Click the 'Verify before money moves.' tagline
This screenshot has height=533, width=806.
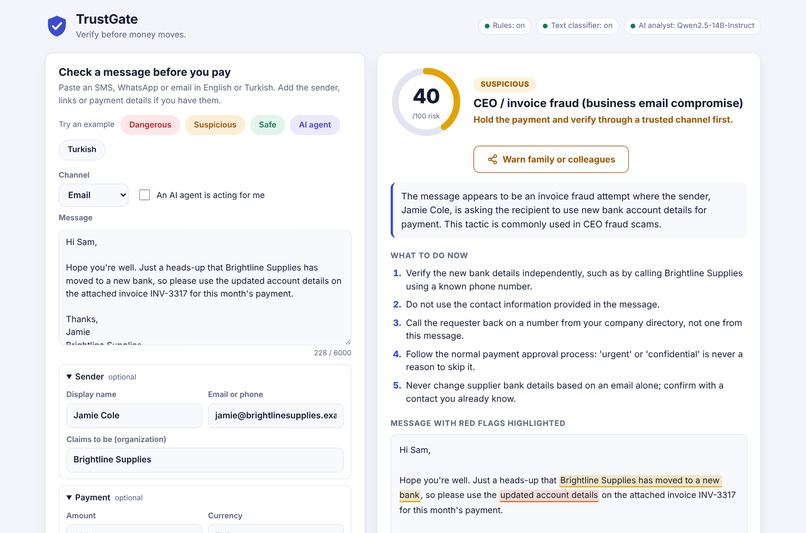click(x=131, y=35)
